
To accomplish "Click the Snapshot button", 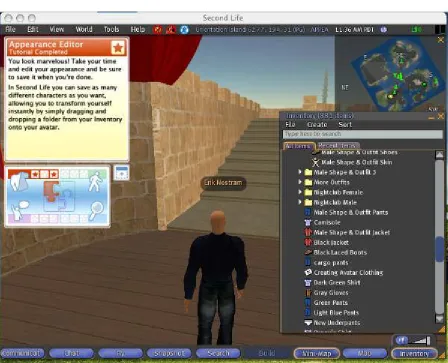I will coord(169,353).
